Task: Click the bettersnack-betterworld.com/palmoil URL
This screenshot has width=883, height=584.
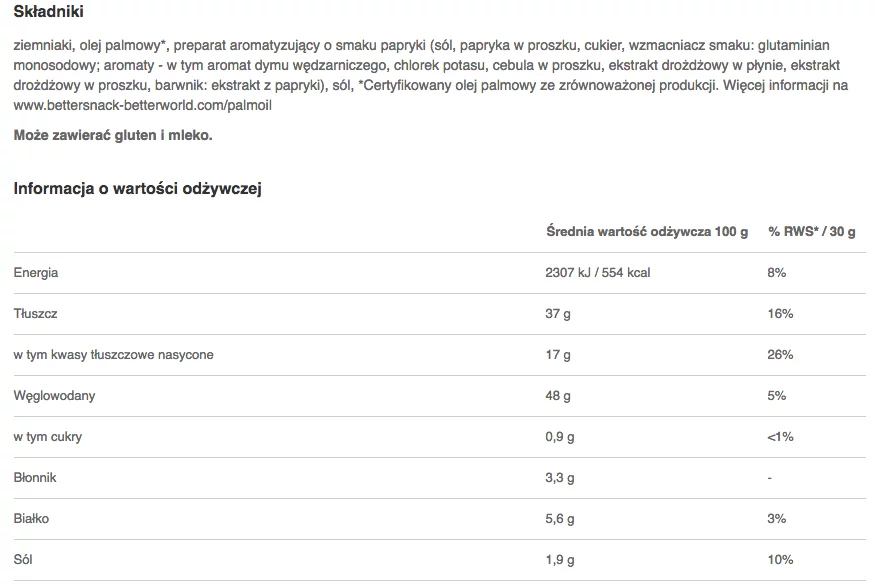Action: 142,105
